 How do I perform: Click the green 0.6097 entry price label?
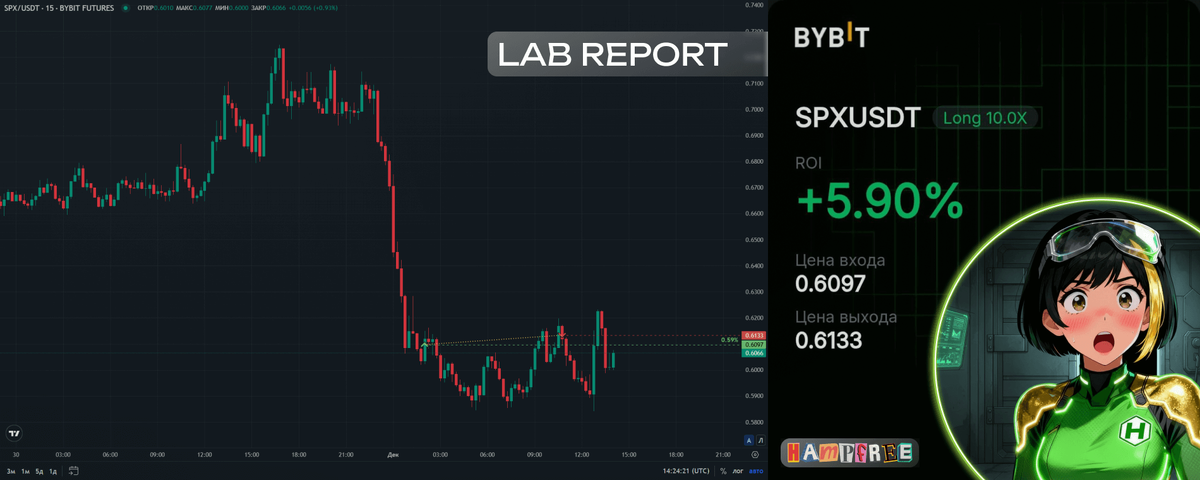click(x=755, y=344)
